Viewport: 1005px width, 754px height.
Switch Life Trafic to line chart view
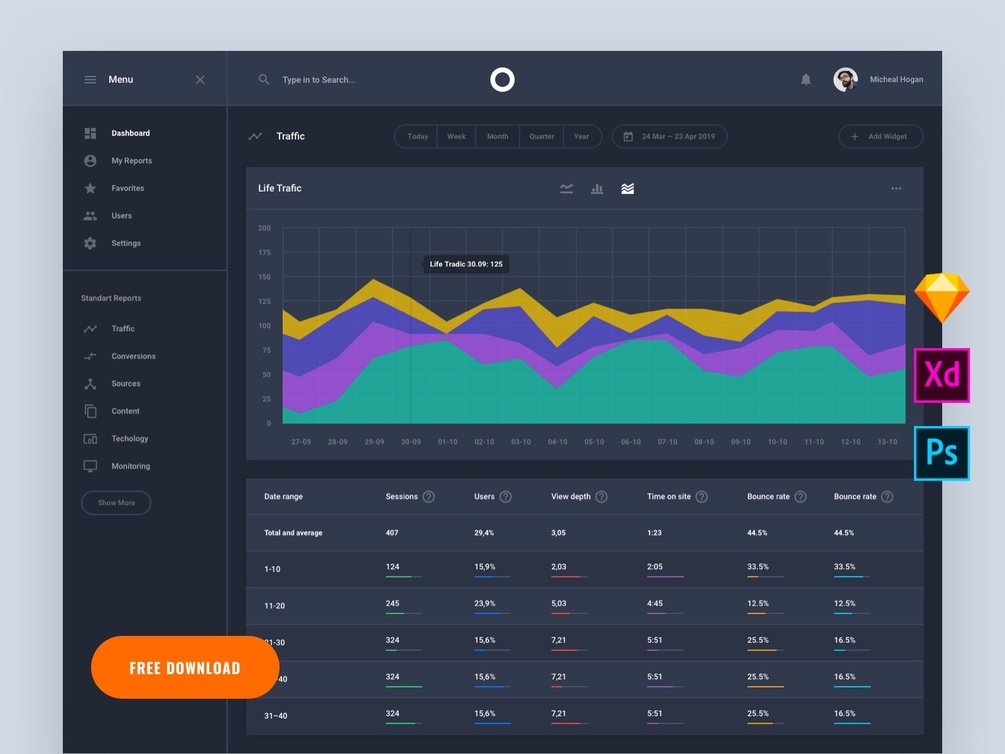(x=567, y=188)
